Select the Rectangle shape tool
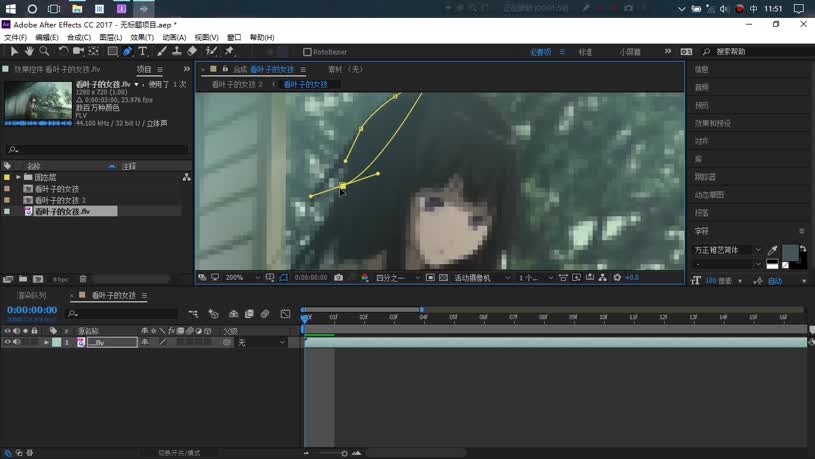Viewport: 815px width, 459px height. [x=112, y=51]
